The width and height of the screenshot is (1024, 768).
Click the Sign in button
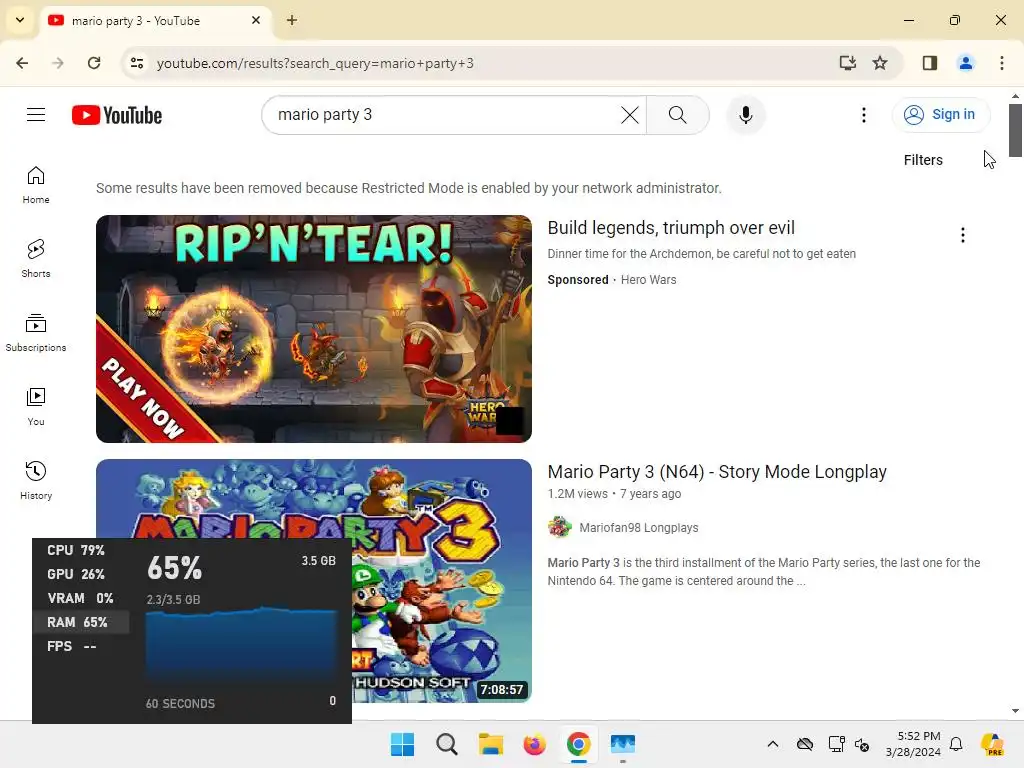[x=940, y=114]
